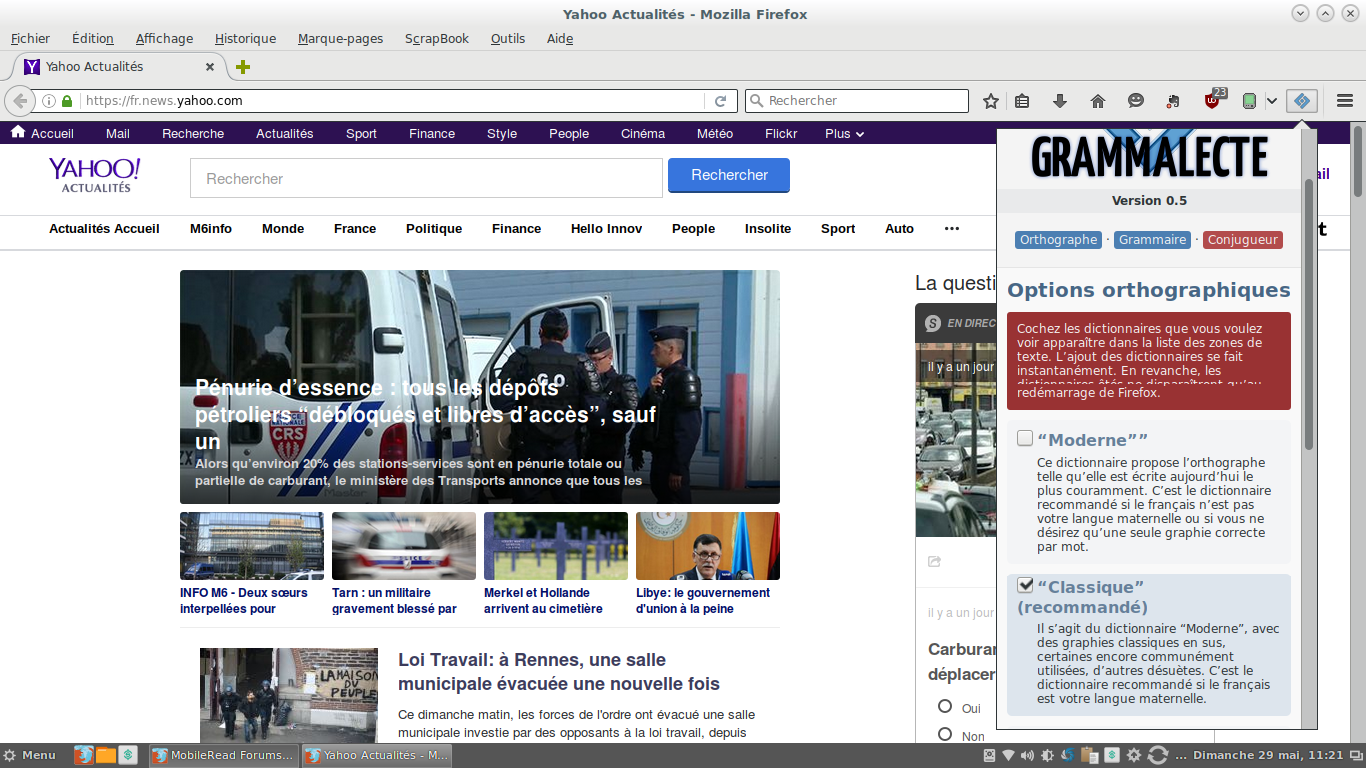Click the brightness tray icon
Screen dimensions: 1366x768
(x=1048, y=755)
